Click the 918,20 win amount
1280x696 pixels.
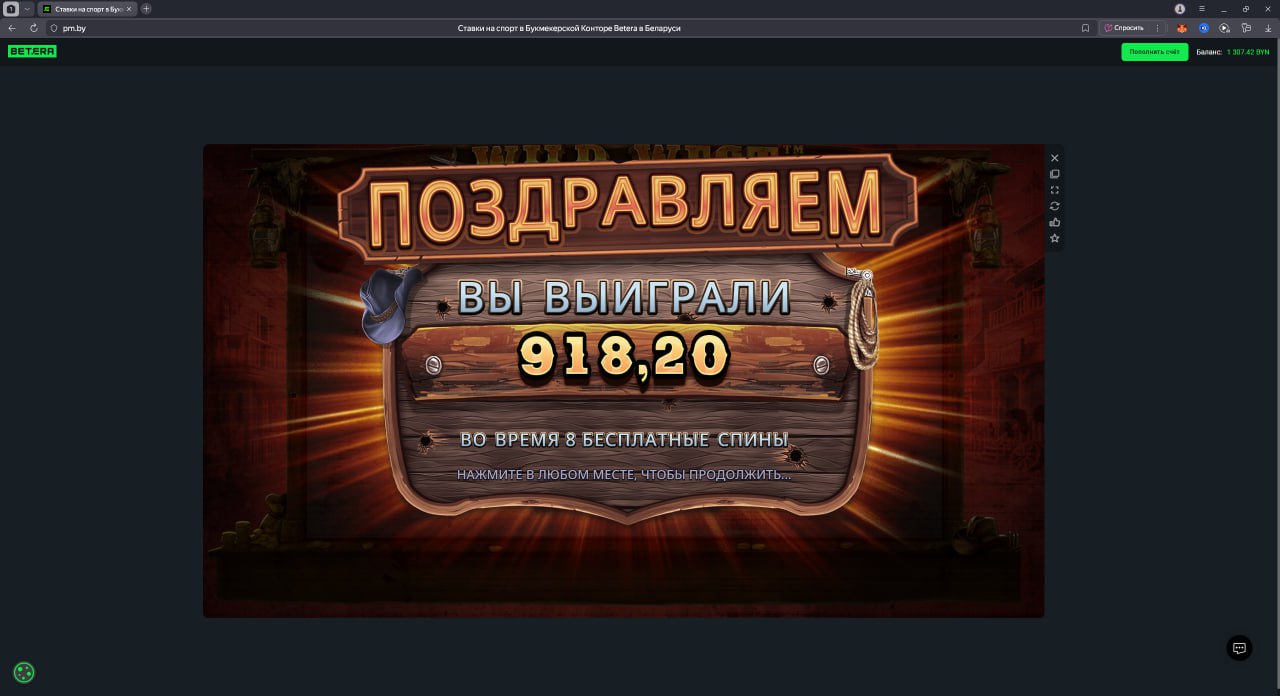(x=624, y=356)
